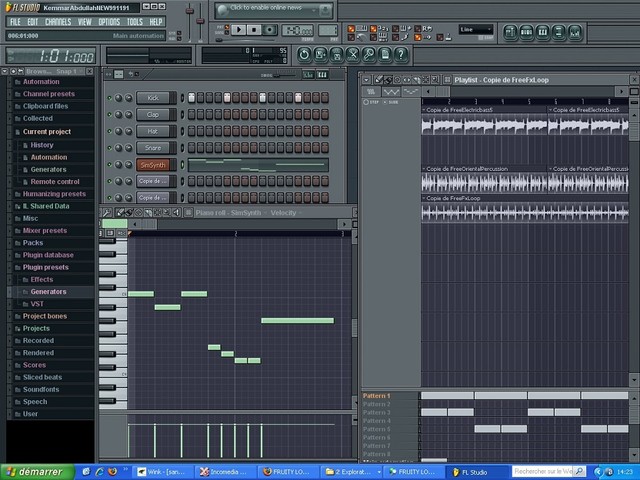The width and height of the screenshot is (640, 480).
Task: Expand the Plugin presets folder in browser
Action: point(45,267)
